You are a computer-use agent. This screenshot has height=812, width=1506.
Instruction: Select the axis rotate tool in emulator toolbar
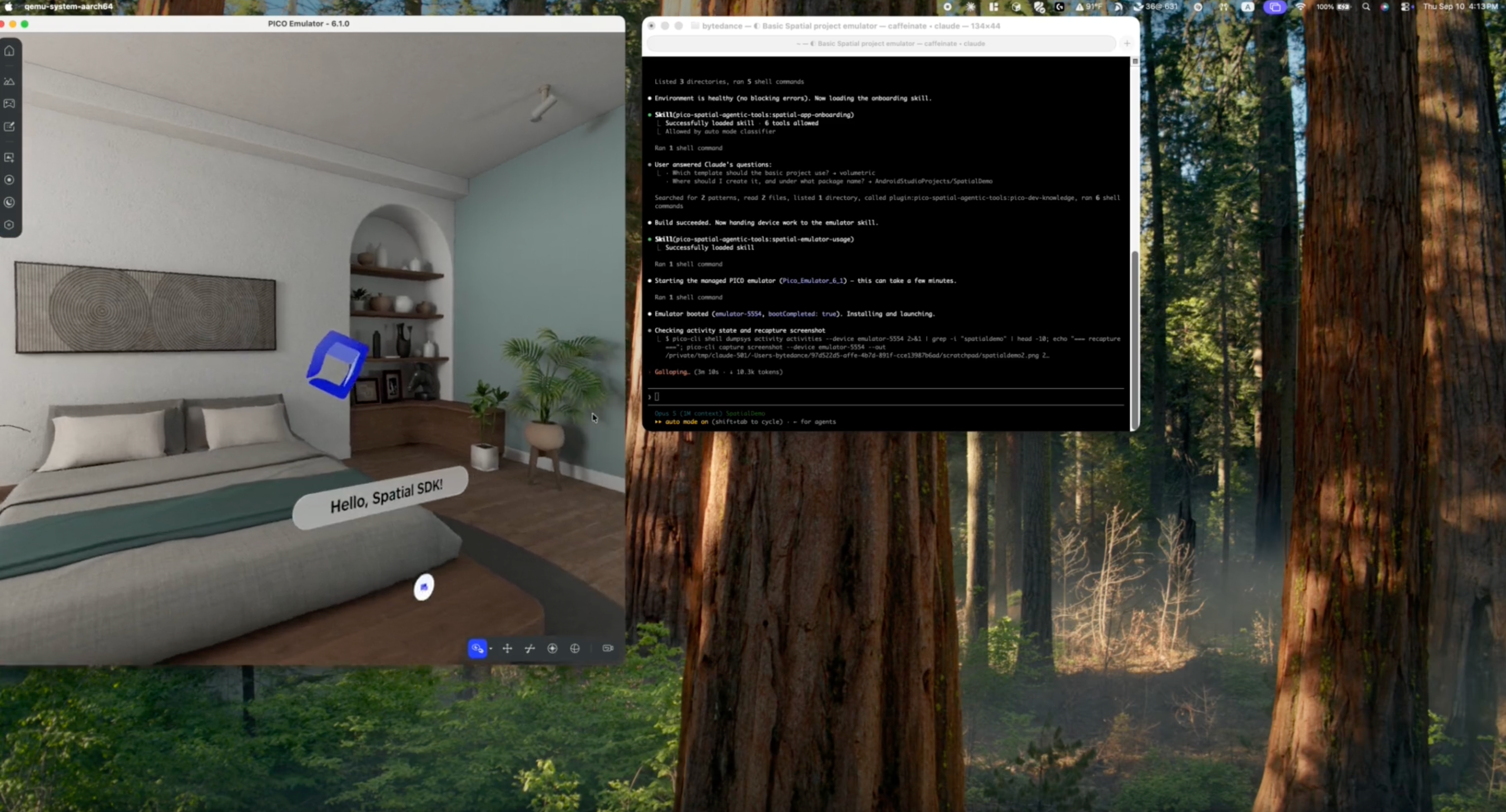point(530,648)
